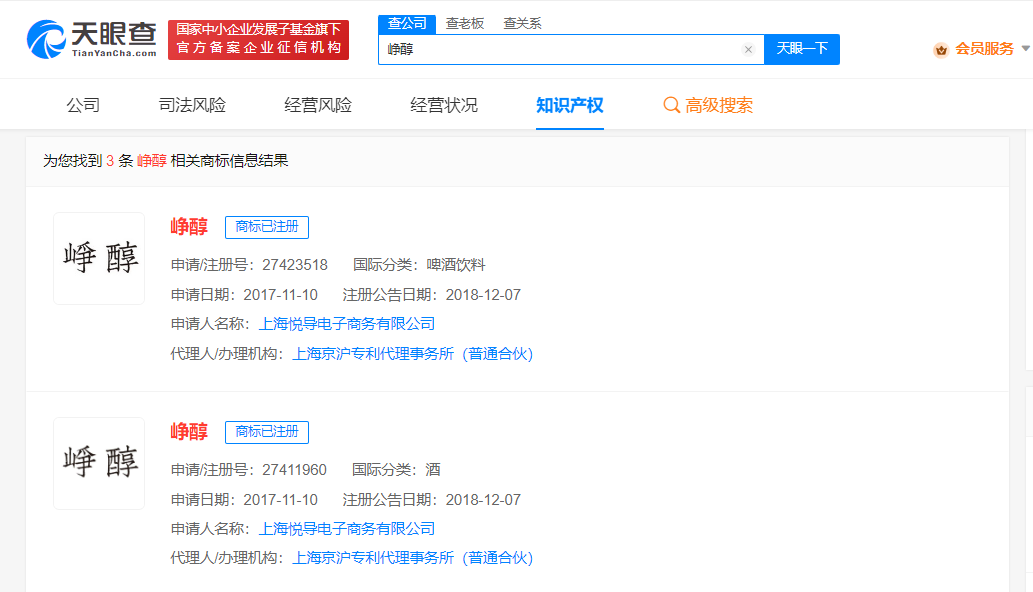The width and height of the screenshot is (1033, 592).
Task: Select registration number 27423518 text
Action: click(295, 265)
